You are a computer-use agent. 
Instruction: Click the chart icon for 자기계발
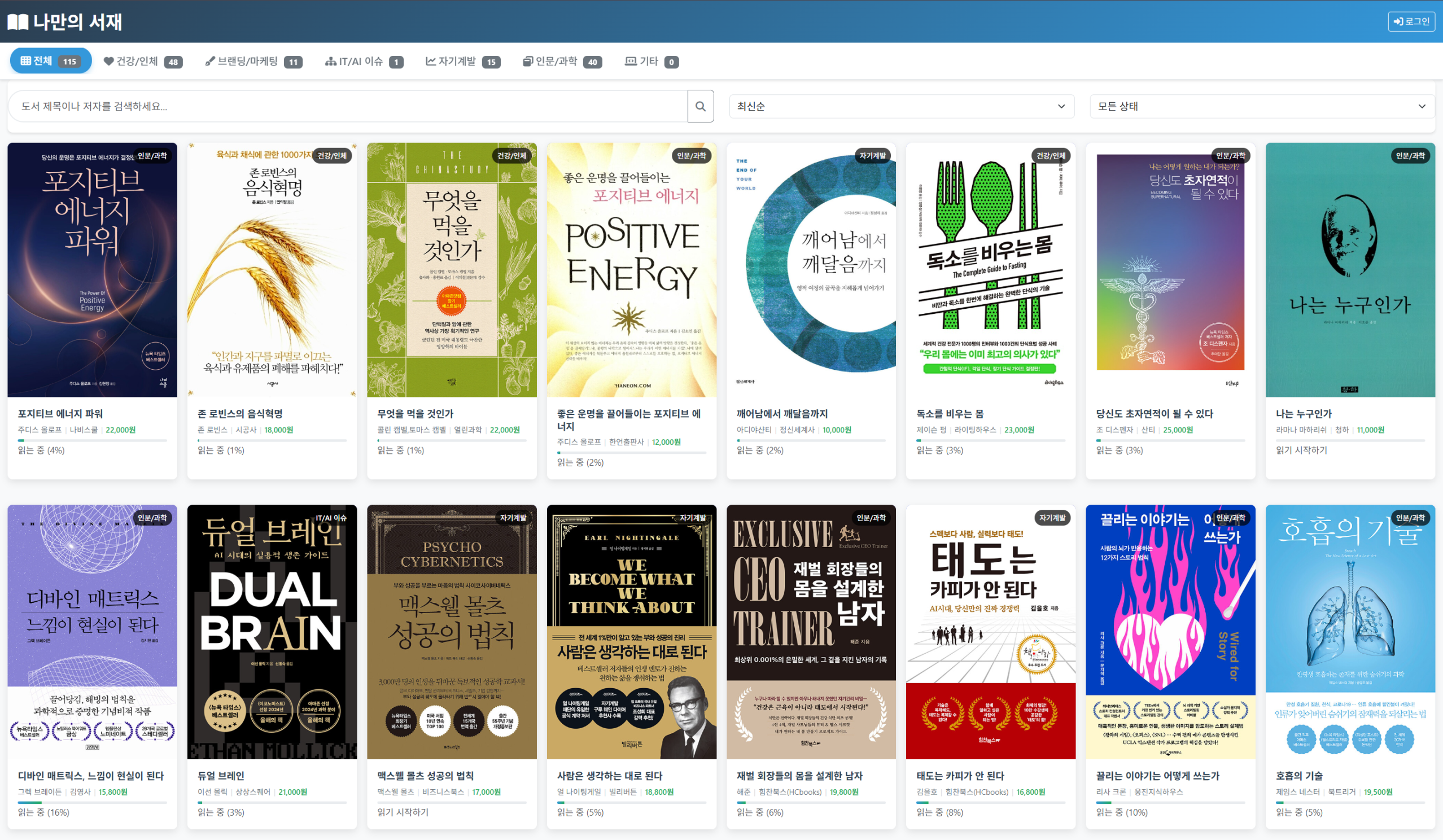coord(431,62)
